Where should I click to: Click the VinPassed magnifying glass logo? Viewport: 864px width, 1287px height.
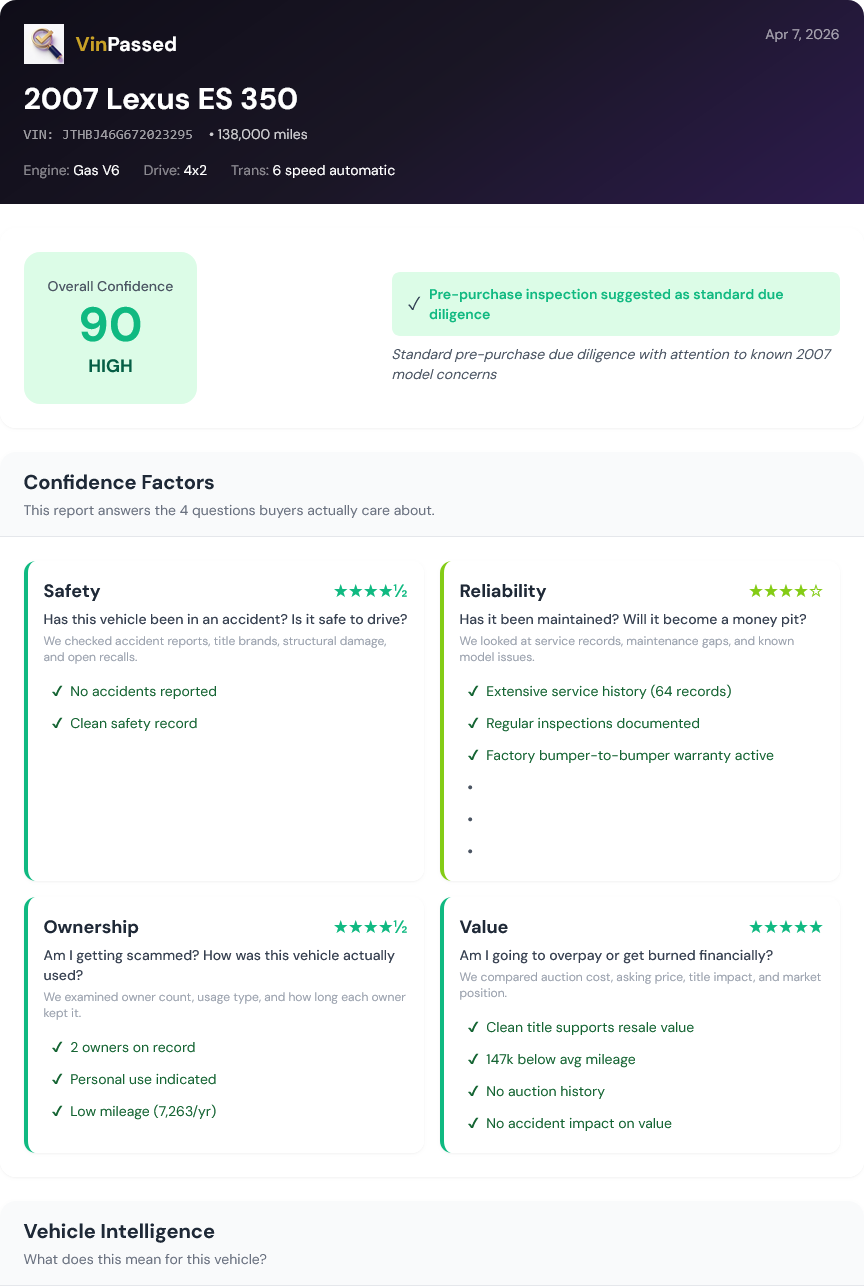coord(44,44)
